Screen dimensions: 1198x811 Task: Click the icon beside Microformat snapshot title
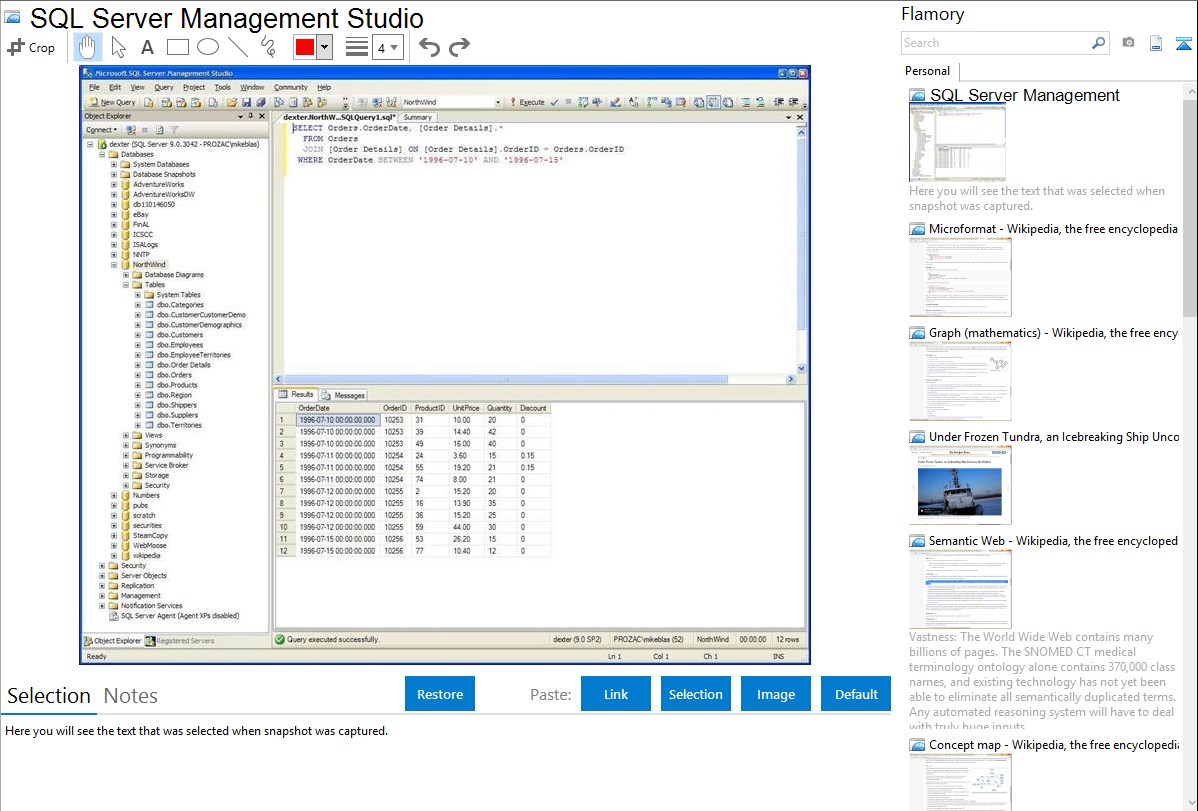click(x=917, y=229)
